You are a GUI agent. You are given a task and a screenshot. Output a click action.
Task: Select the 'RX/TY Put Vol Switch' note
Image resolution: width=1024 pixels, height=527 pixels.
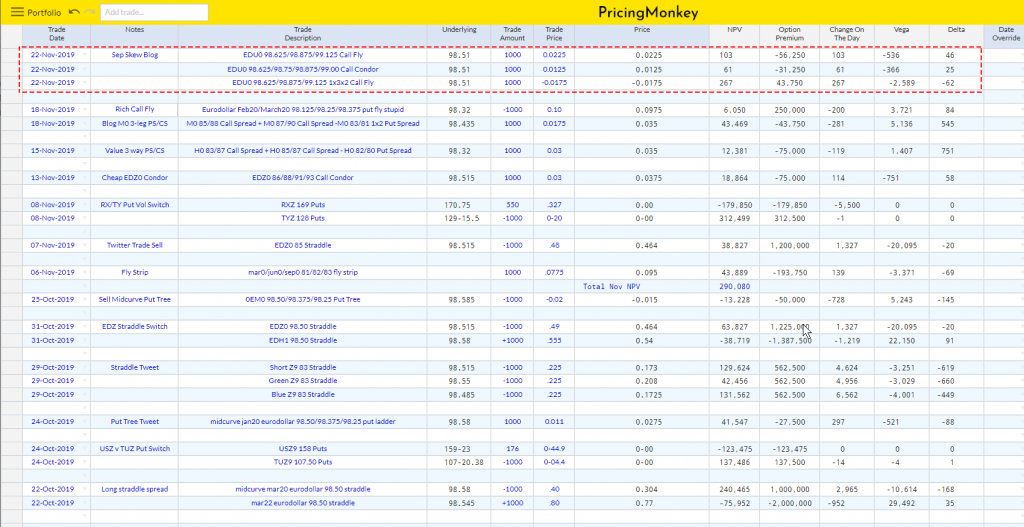coord(135,205)
